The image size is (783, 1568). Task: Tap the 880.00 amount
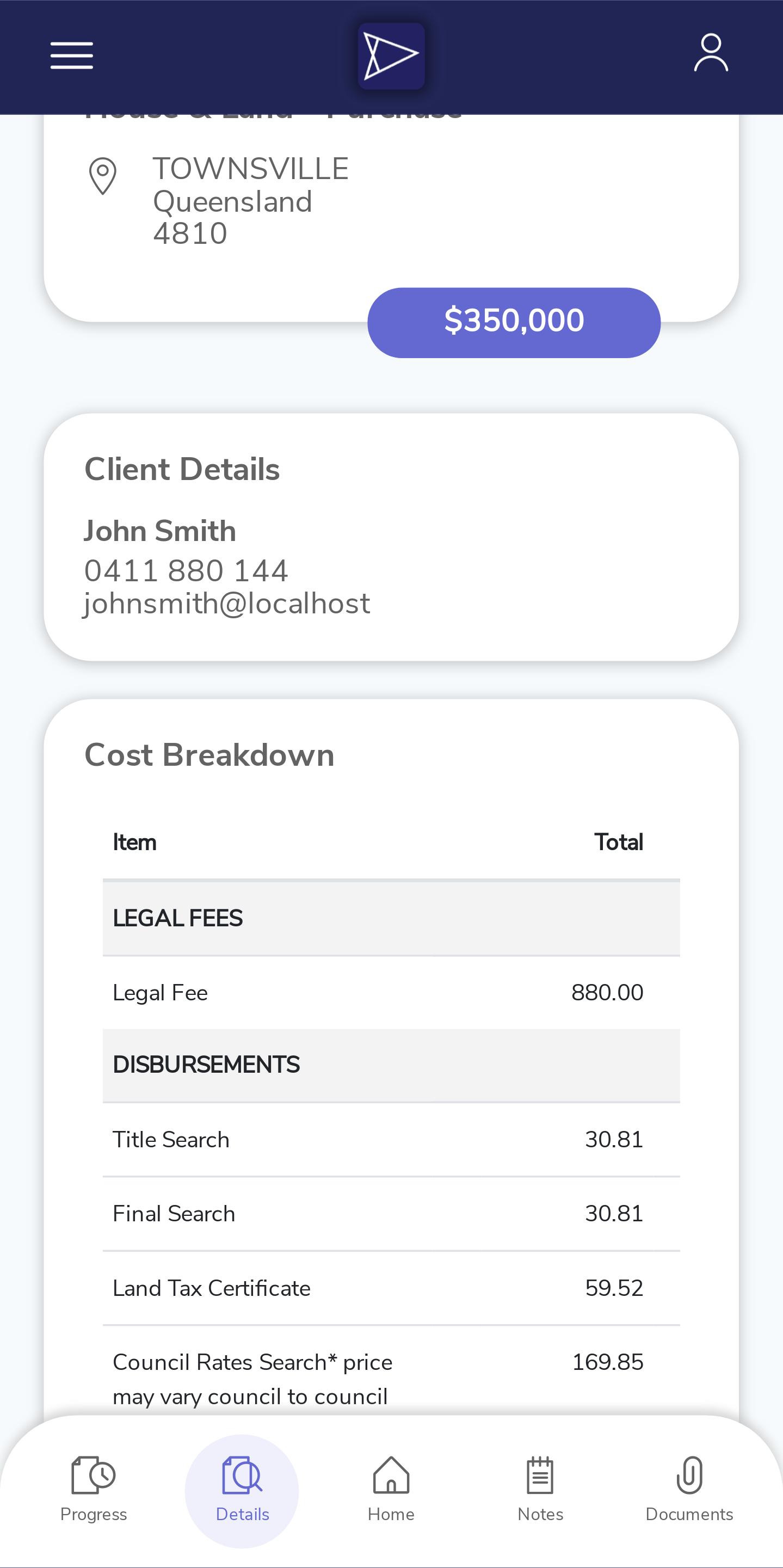point(607,993)
